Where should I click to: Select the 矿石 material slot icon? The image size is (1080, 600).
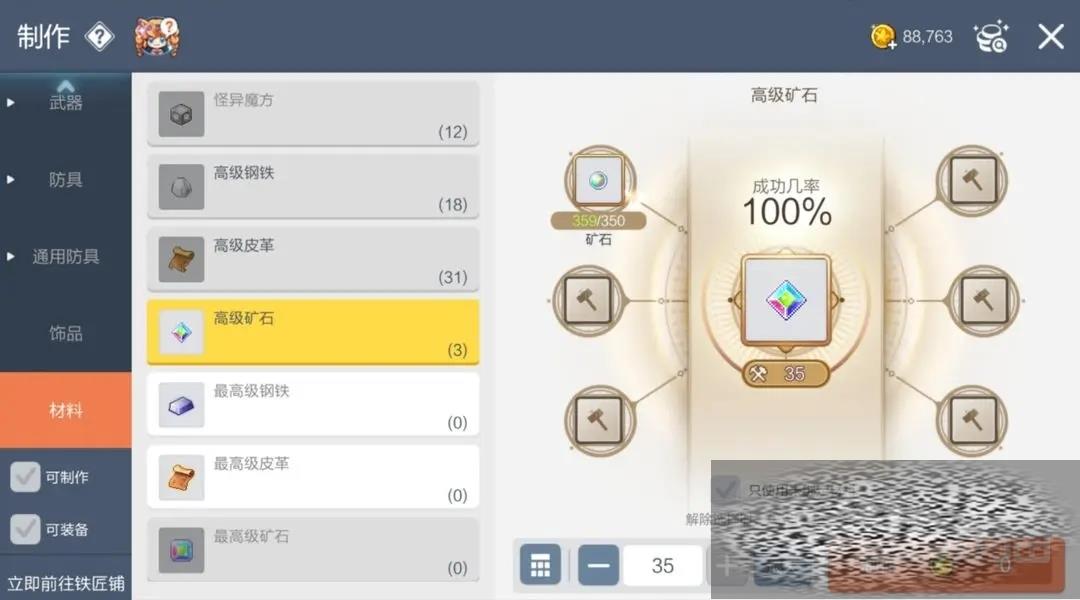click(599, 180)
